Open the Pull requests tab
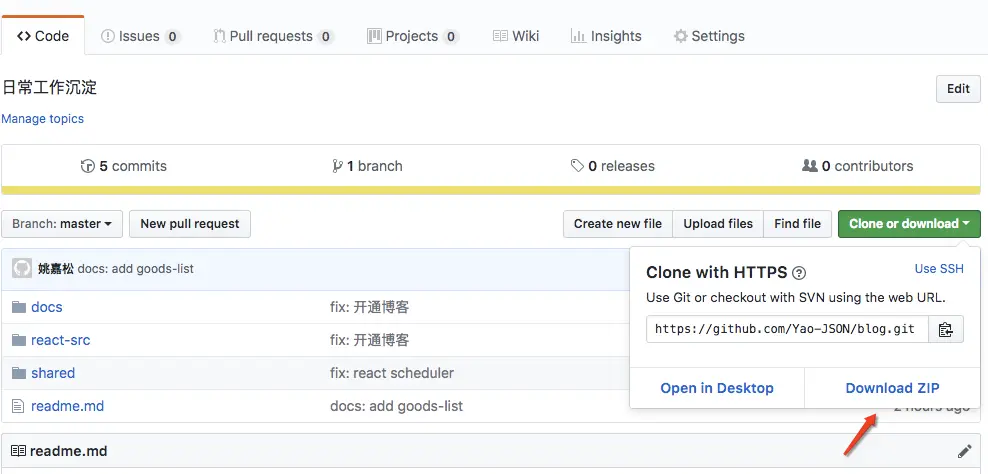The image size is (988, 474). pos(272,36)
